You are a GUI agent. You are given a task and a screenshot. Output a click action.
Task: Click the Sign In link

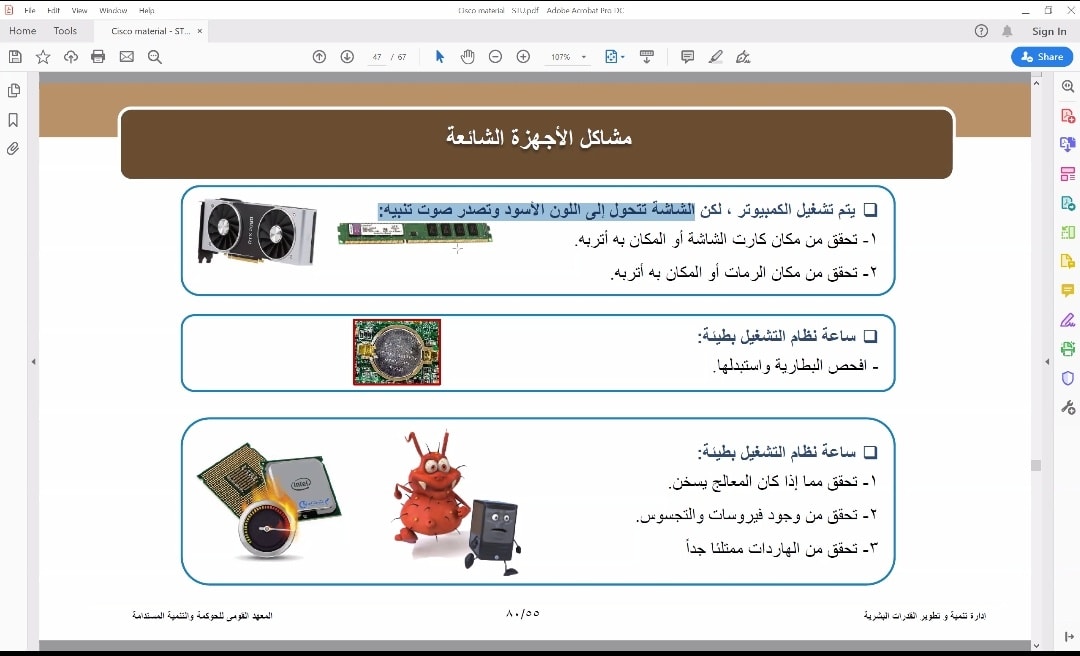(1049, 31)
